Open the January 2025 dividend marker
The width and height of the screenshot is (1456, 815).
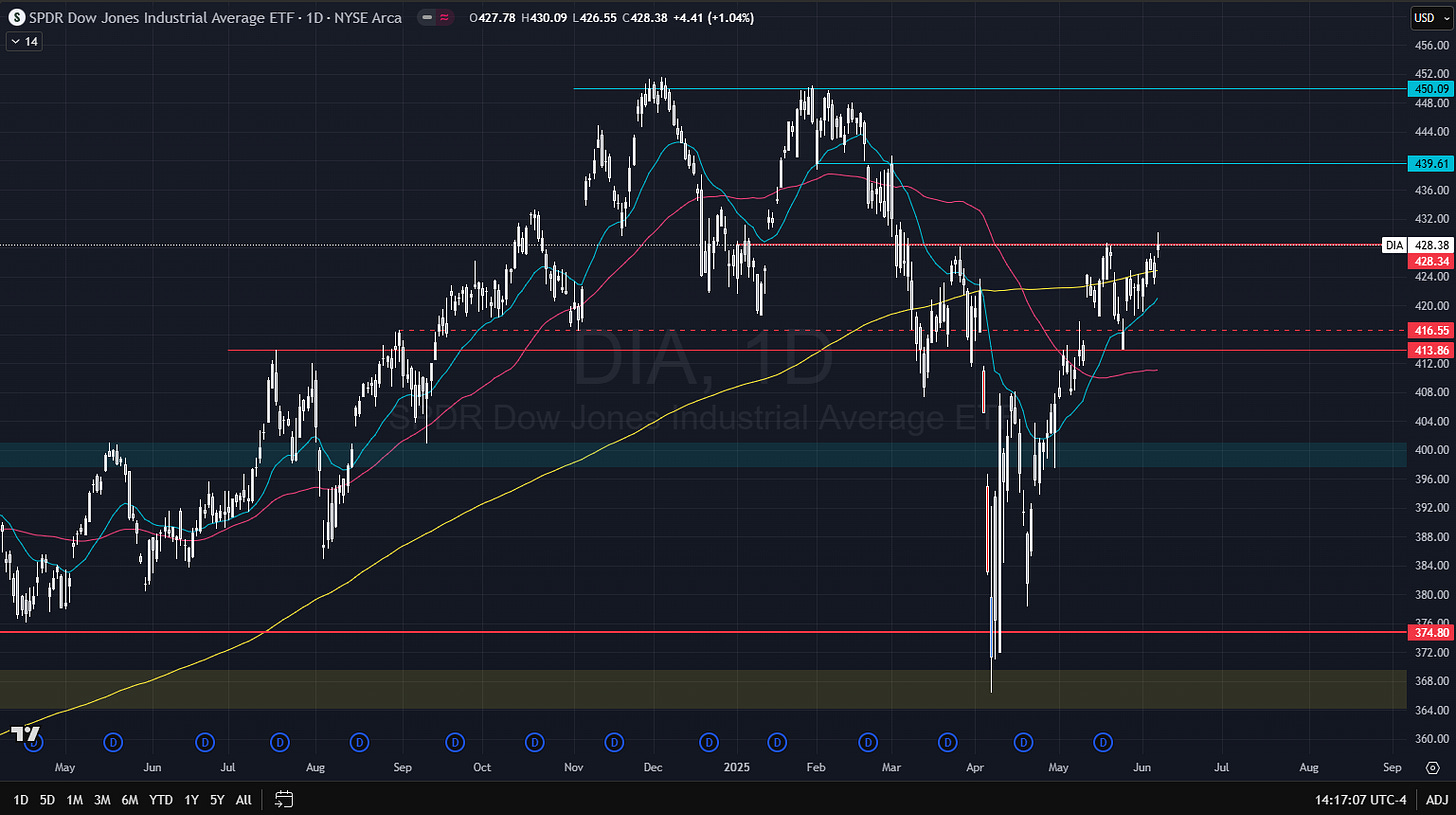coord(776,742)
